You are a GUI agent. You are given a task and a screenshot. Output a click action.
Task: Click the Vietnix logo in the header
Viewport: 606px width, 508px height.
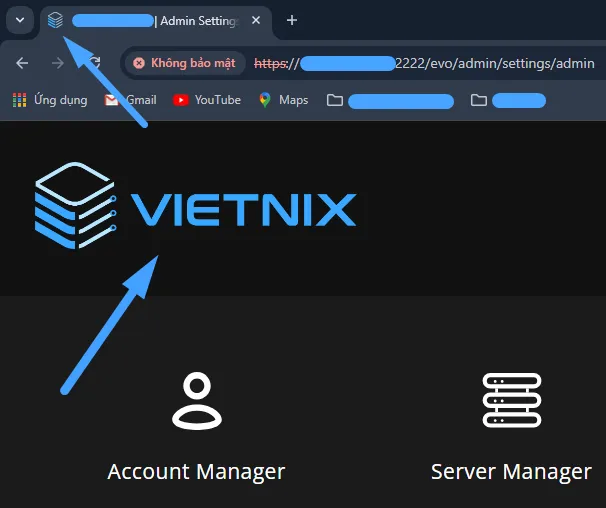[x=196, y=206]
